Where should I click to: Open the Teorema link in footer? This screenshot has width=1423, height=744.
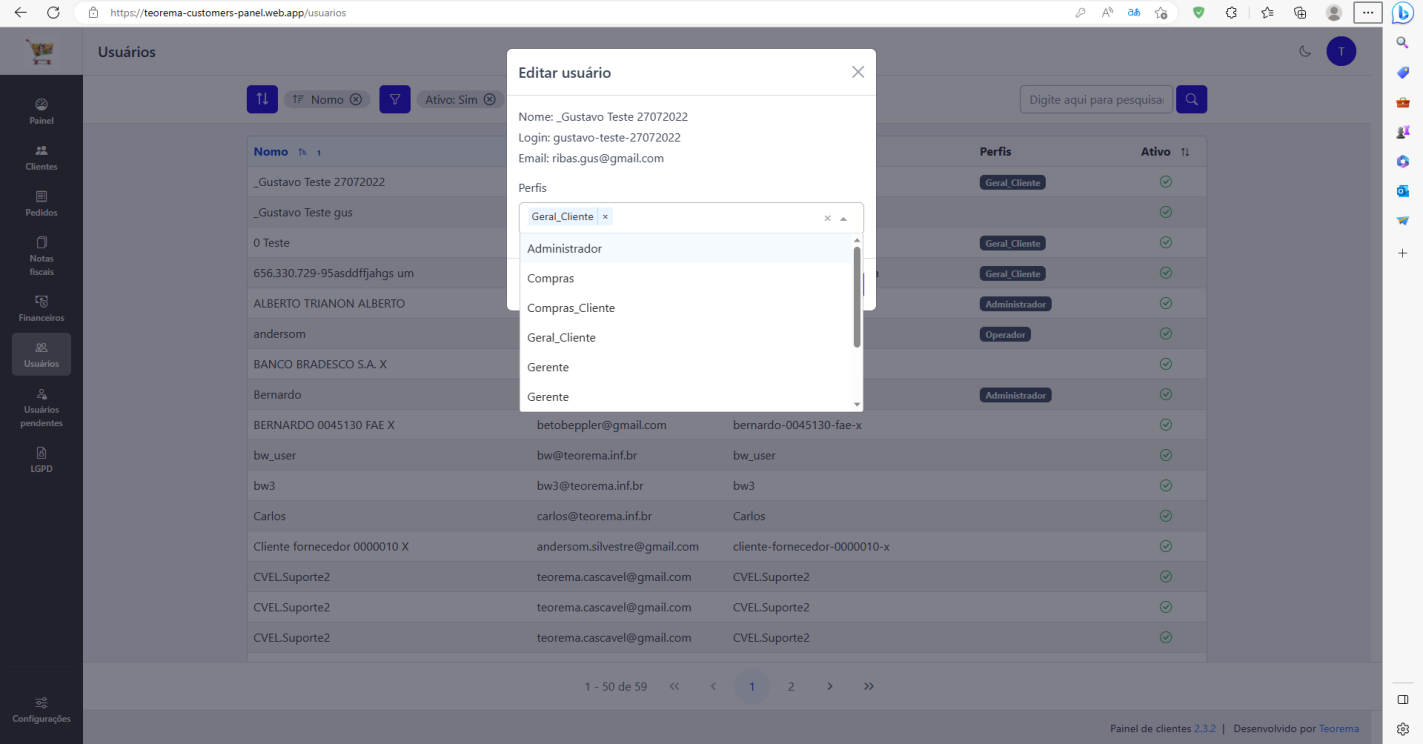(x=1339, y=728)
